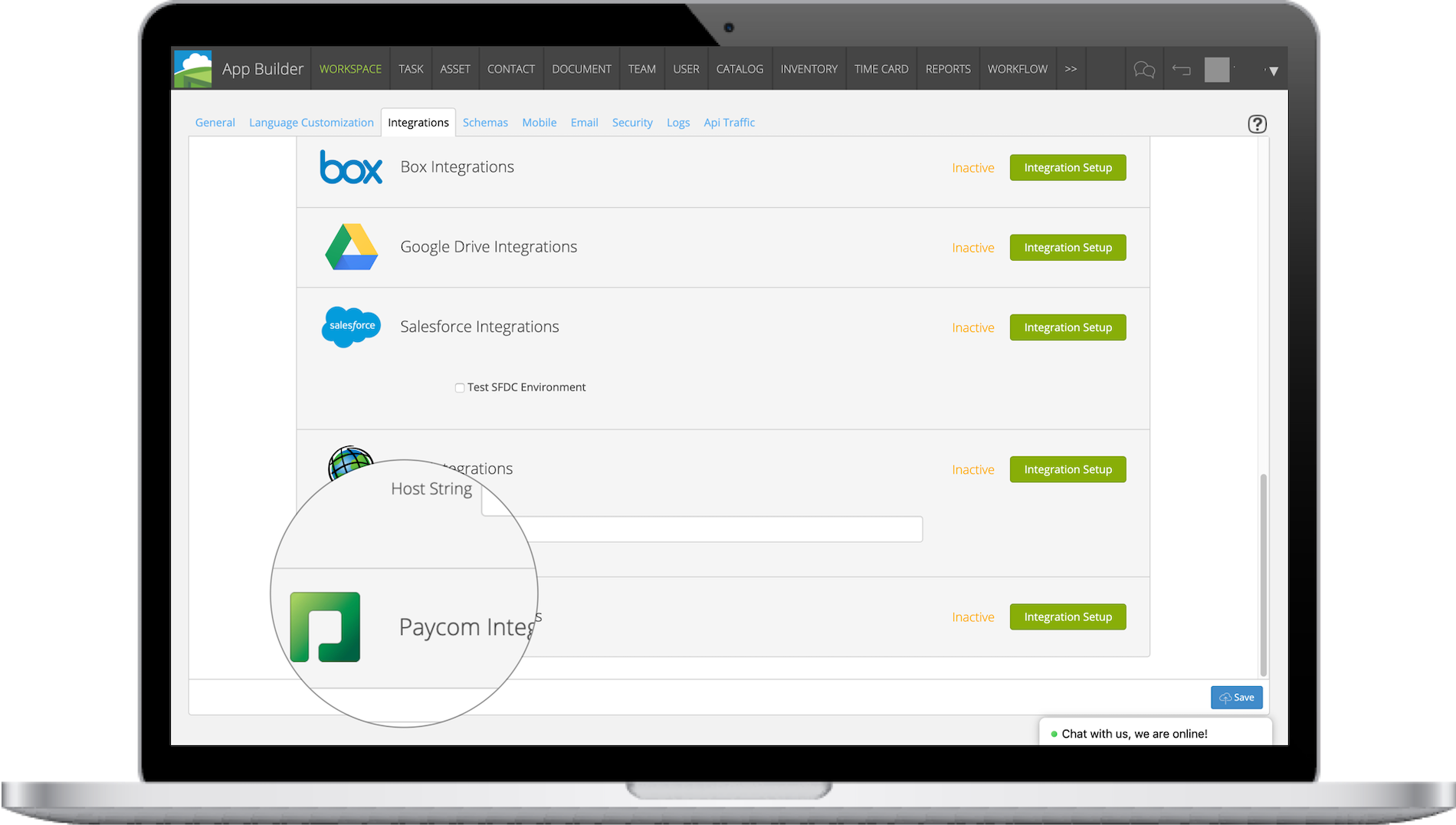Viewport: 1456px width, 825px height.
Task: Select the Salesforce cloud logo icon
Action: pos(351,327)
